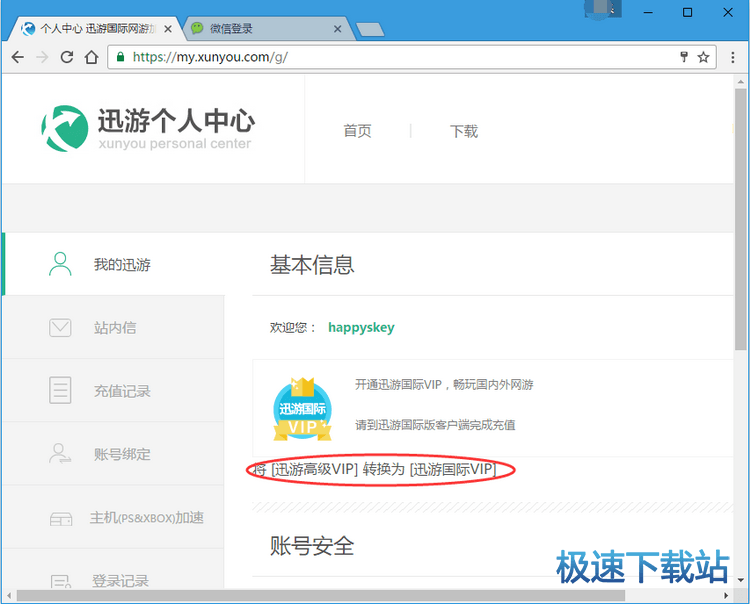
Task: Click the 基本信息 heading
Action: click(x=312, y=264)
